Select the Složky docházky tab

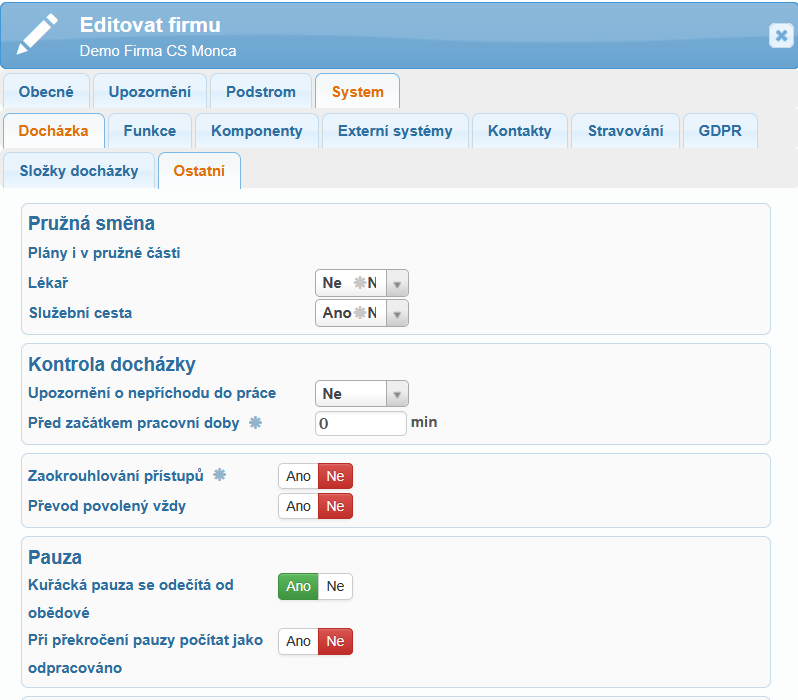[79, 171]
